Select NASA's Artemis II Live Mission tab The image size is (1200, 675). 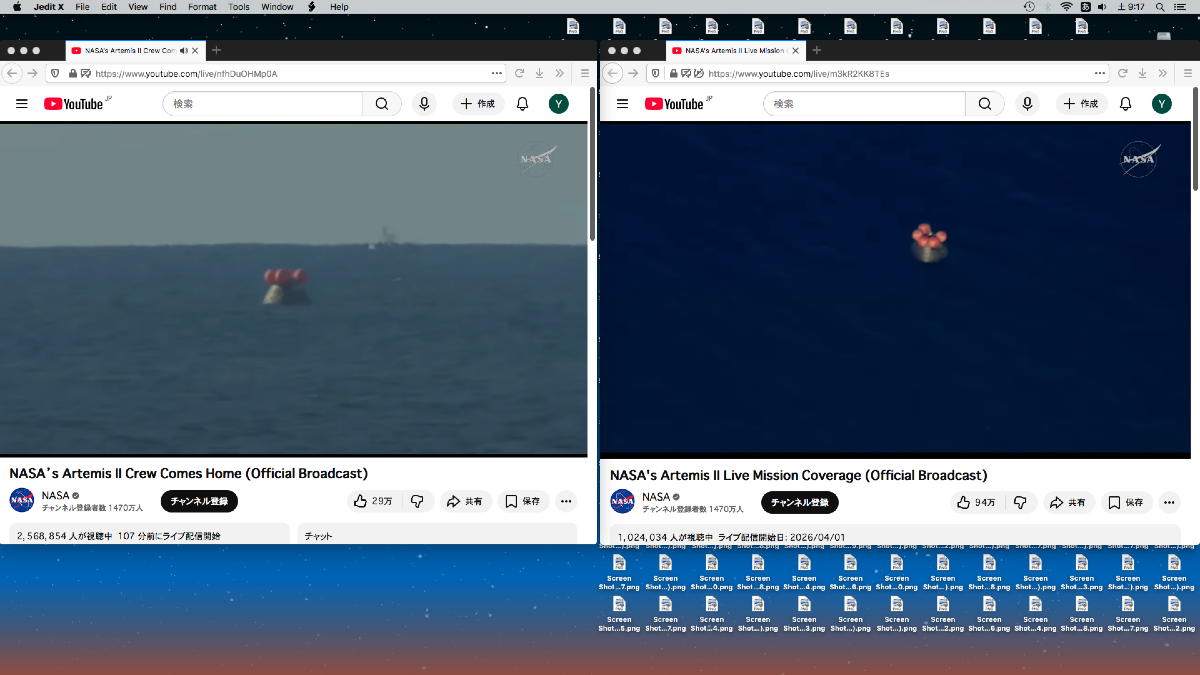coord(735,50)
